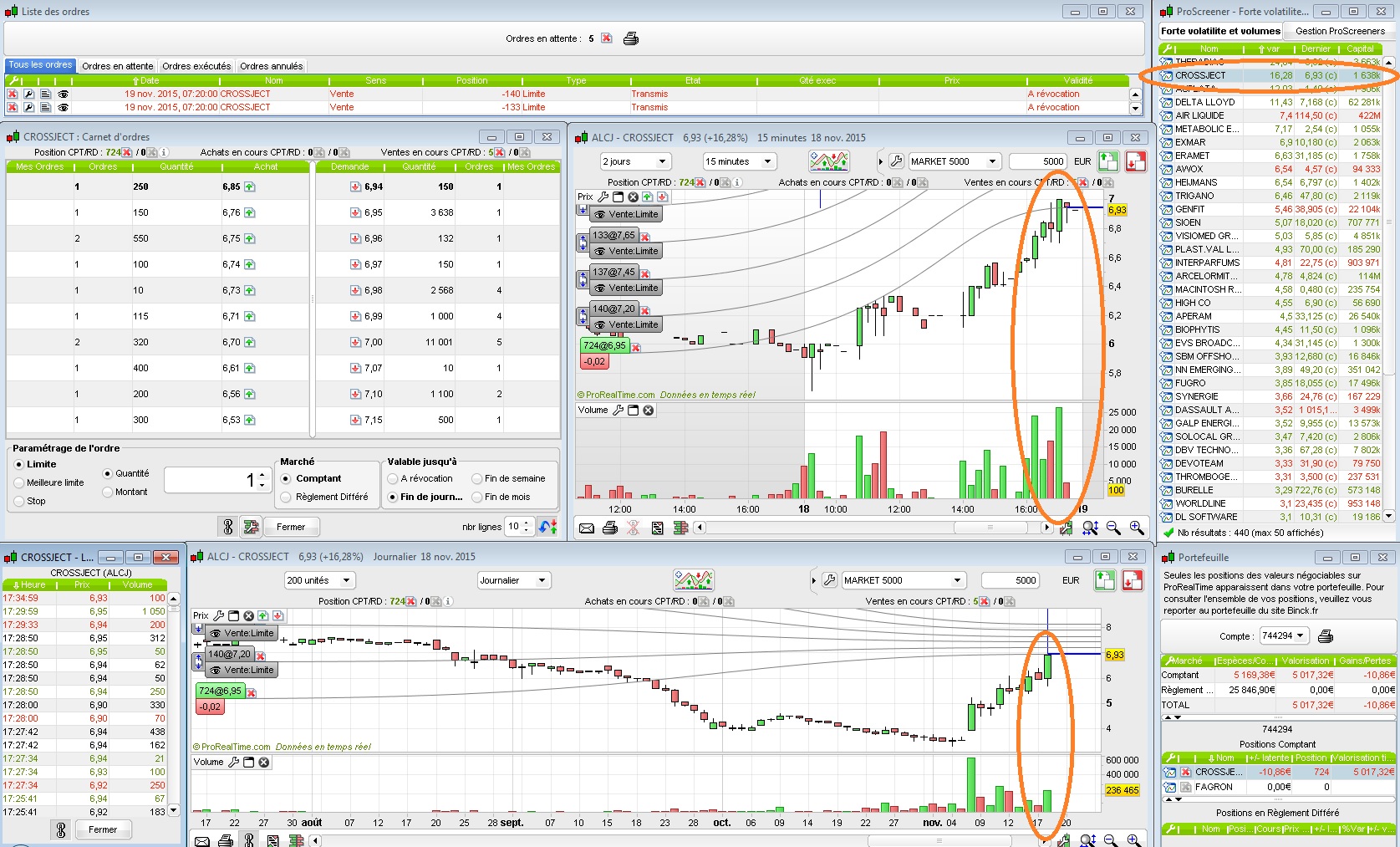Screen dimensions: 1400x847
Task: Click the ProScreener list vertical scrollbar
Action: pos(1388,288)
